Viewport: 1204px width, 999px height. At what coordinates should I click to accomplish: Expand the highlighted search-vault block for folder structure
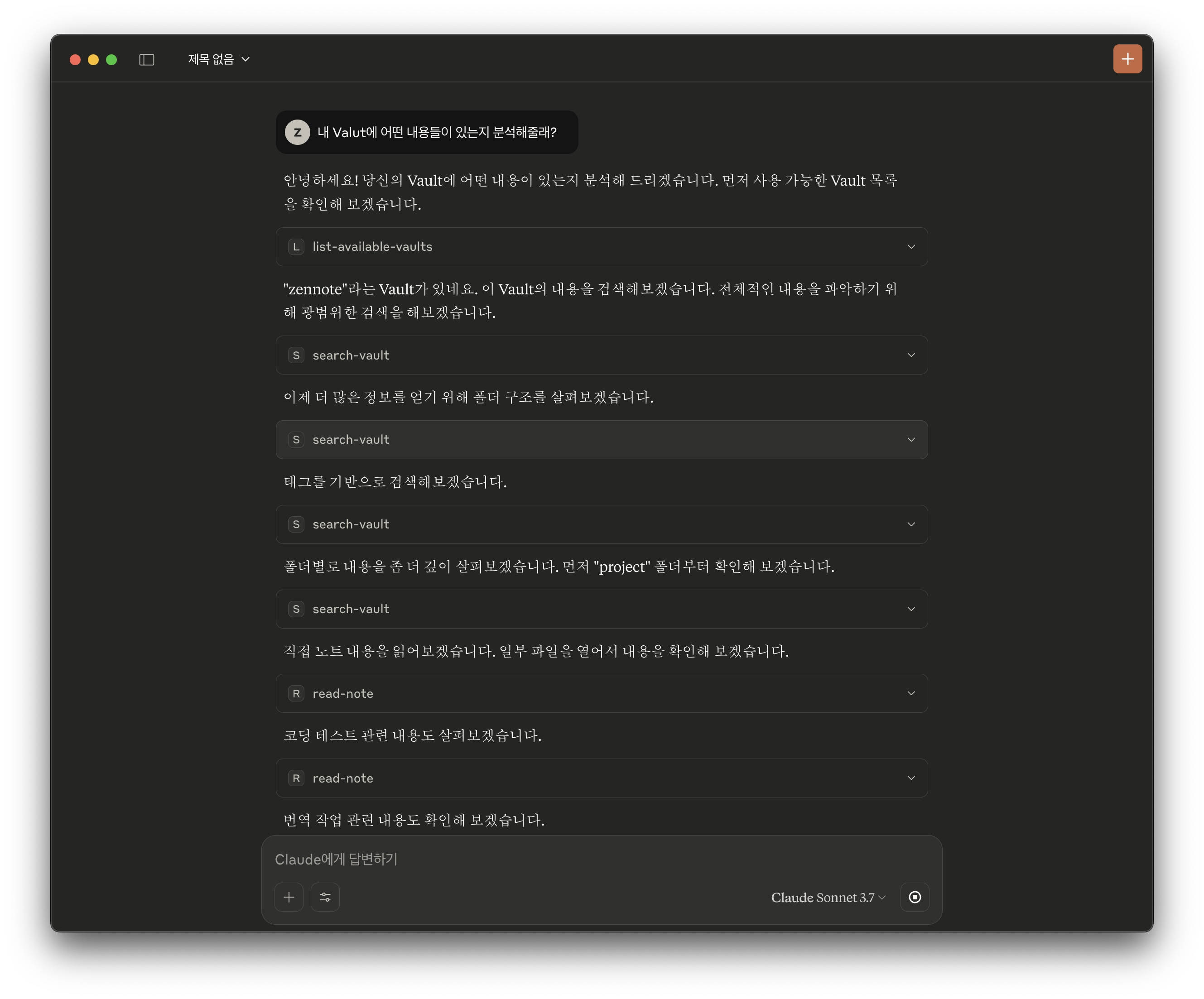[x=602, y=440]
